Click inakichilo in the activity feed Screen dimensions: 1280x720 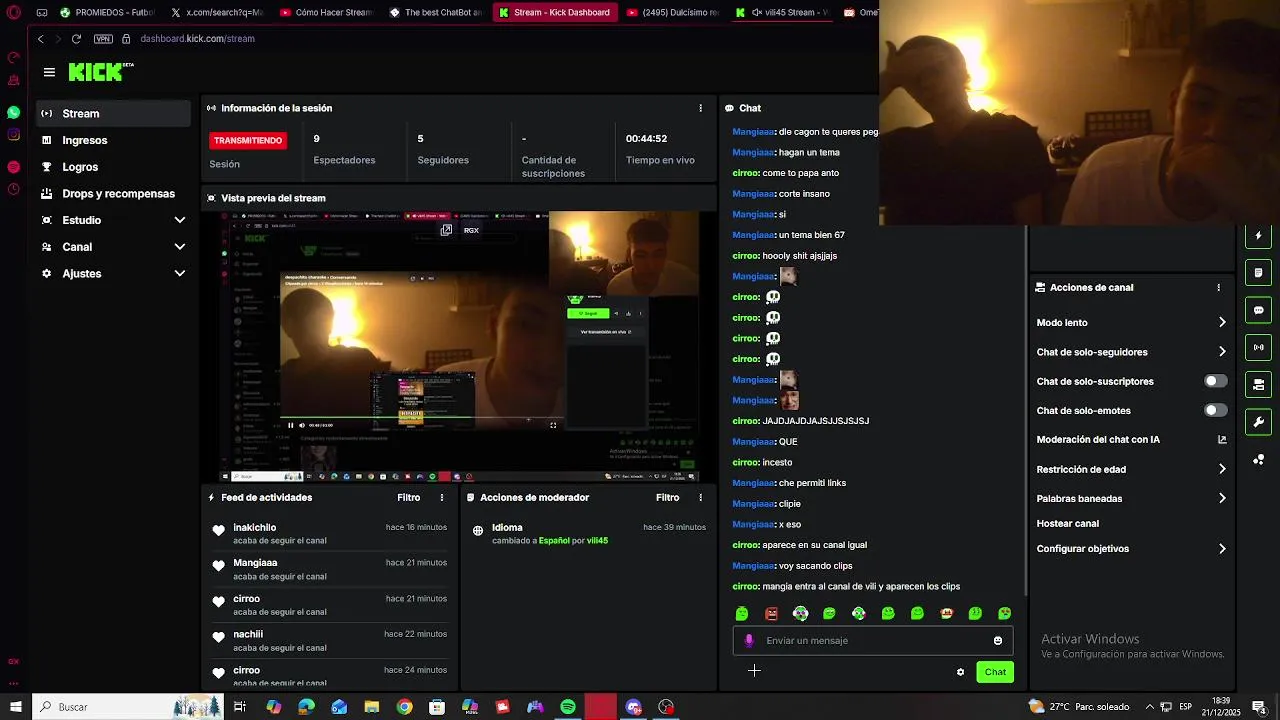click(x=254, y=527)
